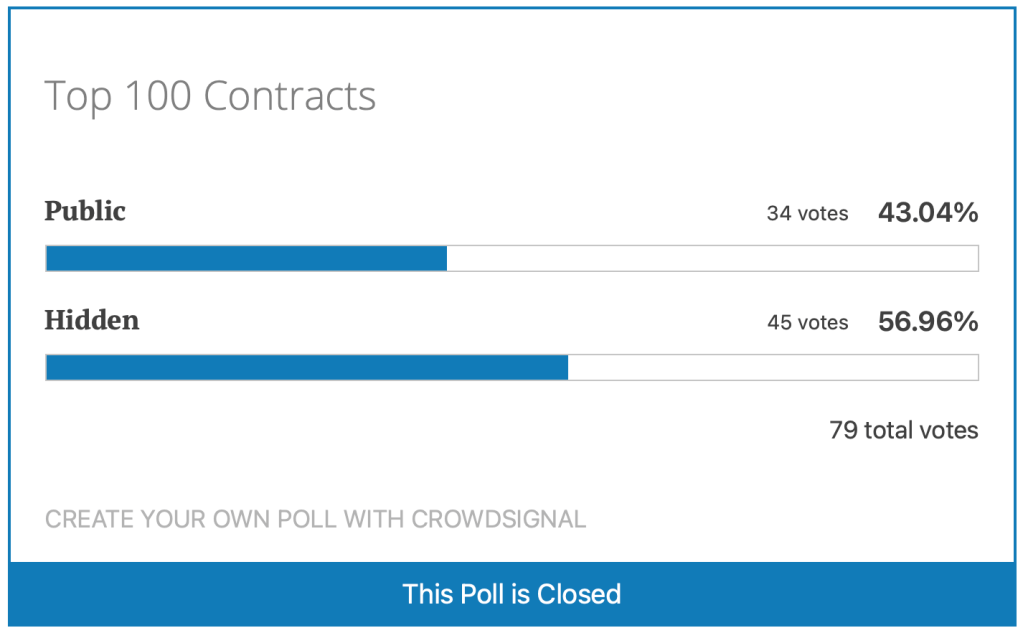Click the 43.04% percentage

pyautogui.click(x=927, y=212)
